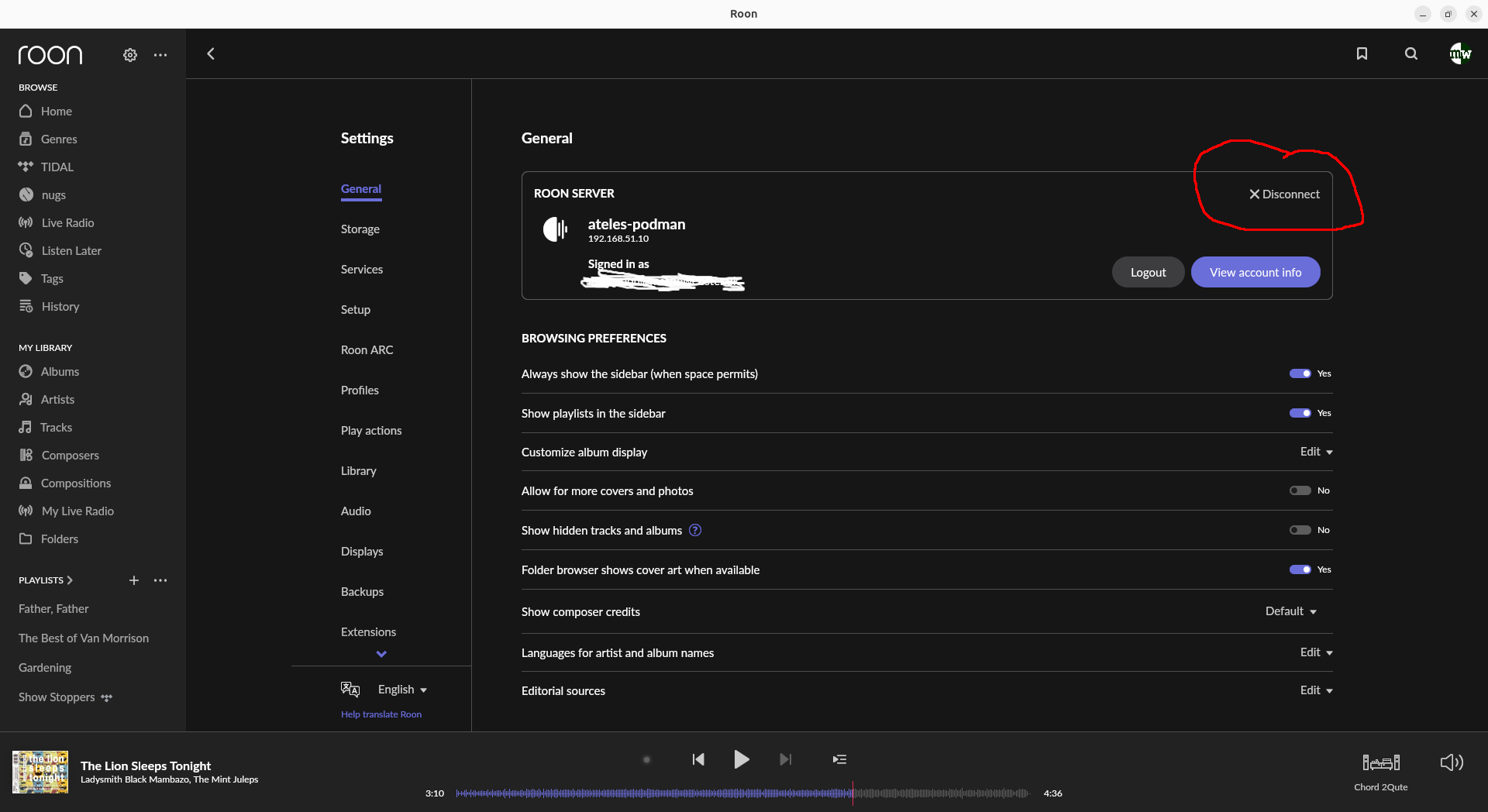Skip to the next track

pyautogui.click(x=785, y=759)
